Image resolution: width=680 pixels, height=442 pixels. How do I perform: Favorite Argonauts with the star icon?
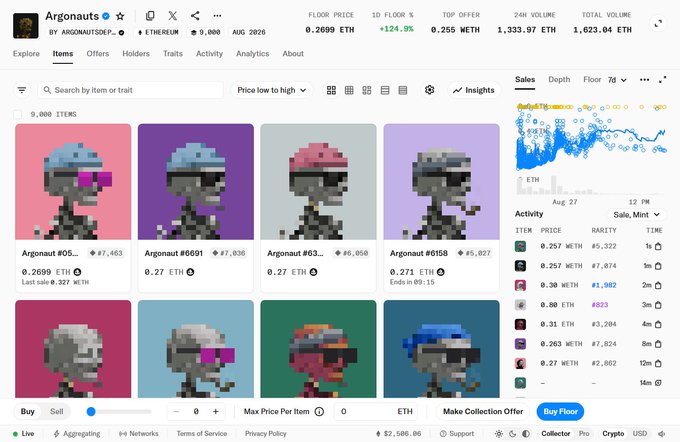click(x=120, y=16)
